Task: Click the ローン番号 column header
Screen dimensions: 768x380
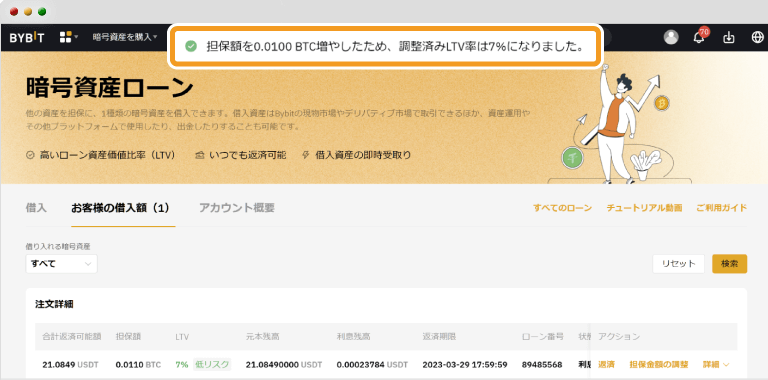Action: click(543, 336)
